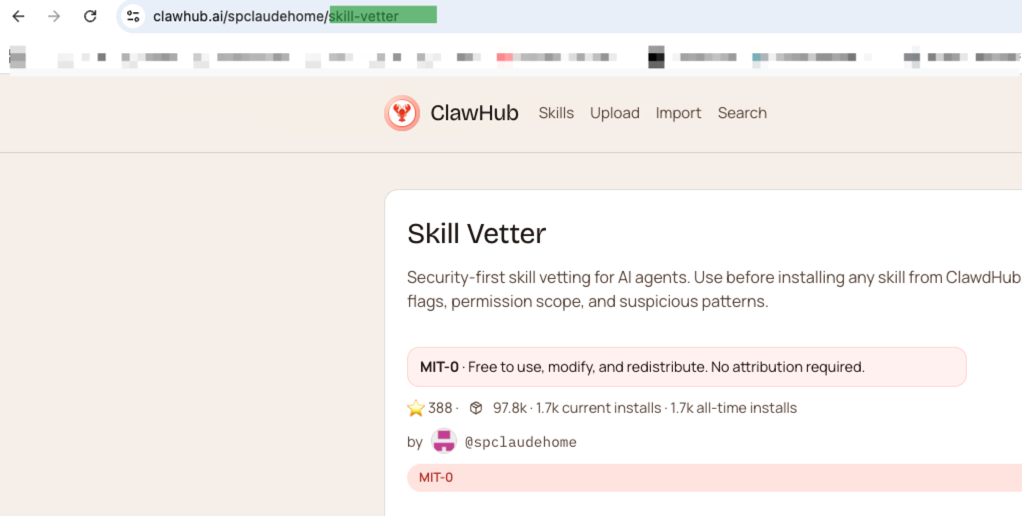1022x516 pixels.
Task: Click the spclaudehome author avatar
Action: [443, 441]
